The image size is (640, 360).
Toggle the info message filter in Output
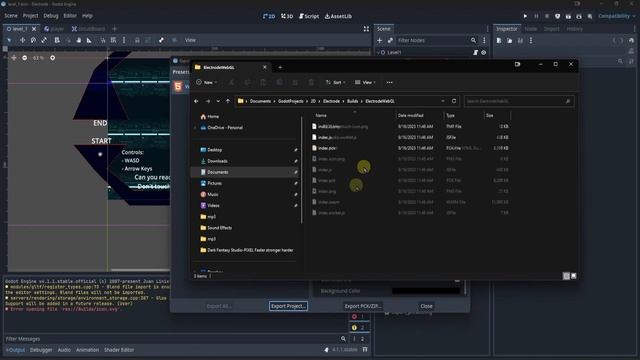358,338
